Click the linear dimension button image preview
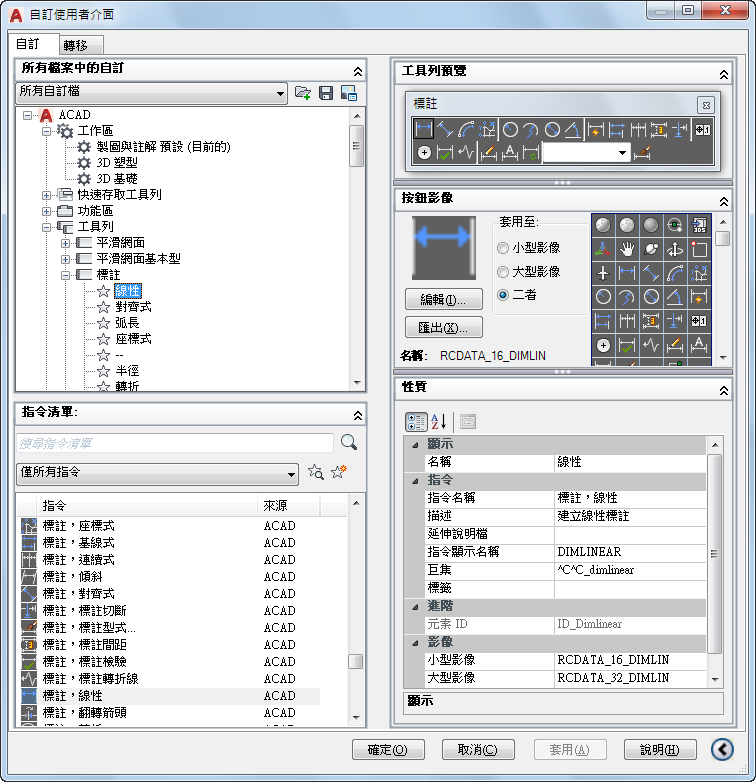The width and height of the screenshot is (756, 782). (x=444, y=247)
